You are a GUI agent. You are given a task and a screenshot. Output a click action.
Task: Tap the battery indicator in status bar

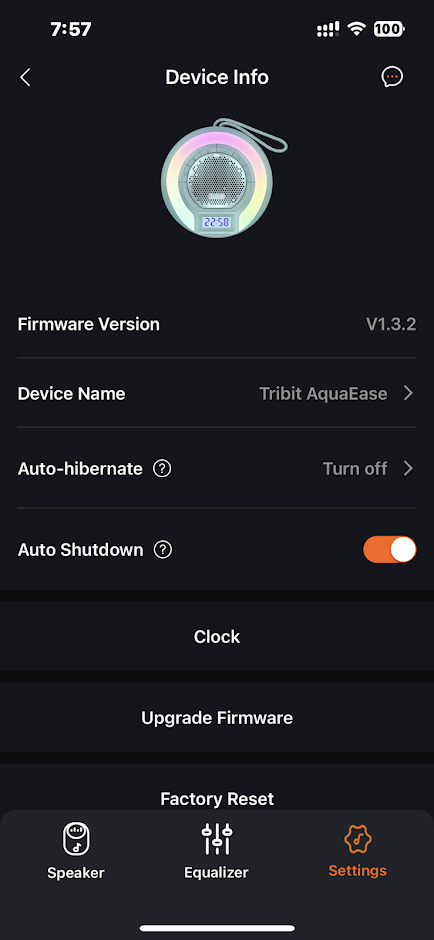[389, 29]
